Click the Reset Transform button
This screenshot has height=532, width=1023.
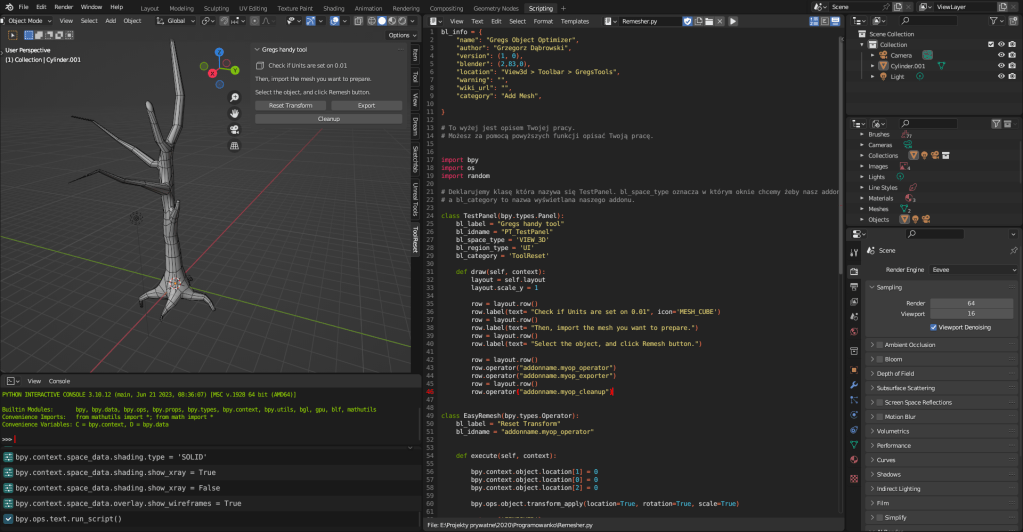pyautogui.click(x=290, y=105)
